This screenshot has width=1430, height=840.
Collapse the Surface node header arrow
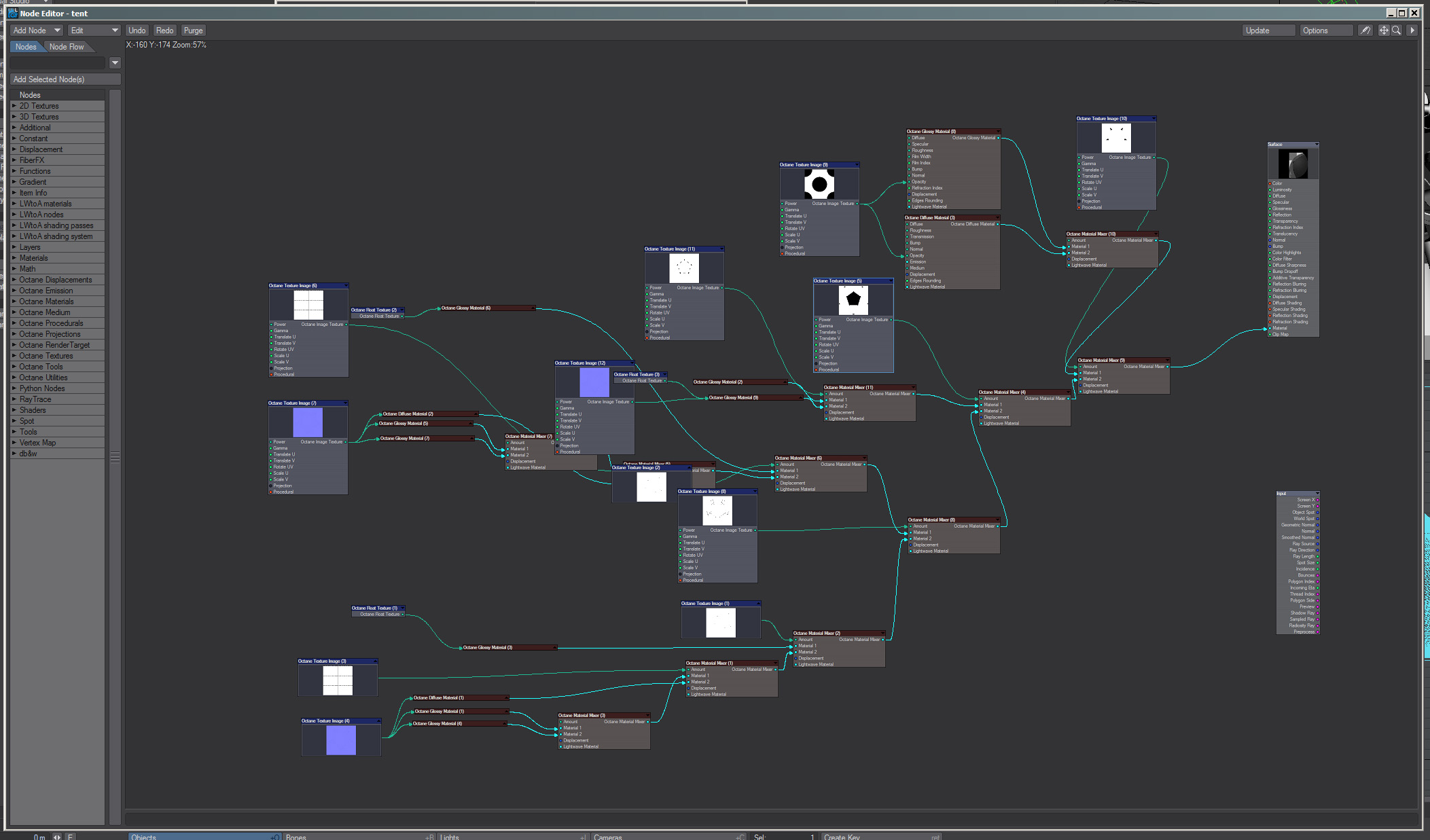click(x=1316, y=145)
